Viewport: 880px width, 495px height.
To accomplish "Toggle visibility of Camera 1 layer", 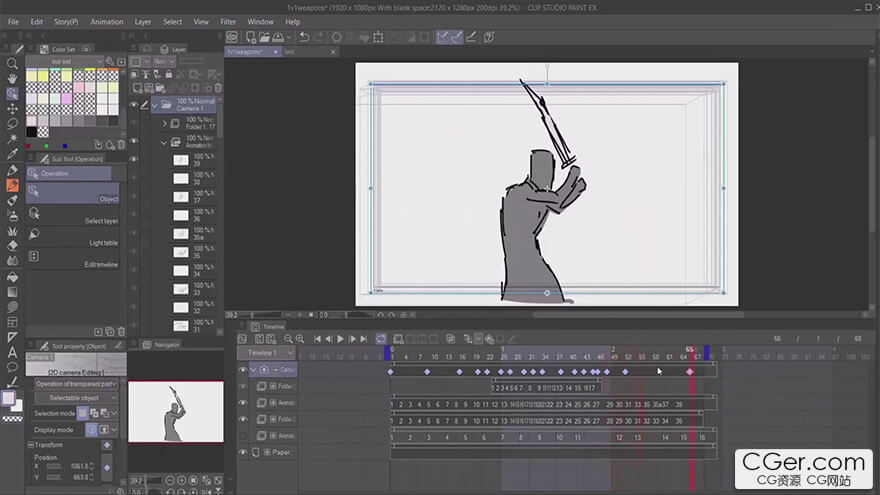I will click(134, 104).
